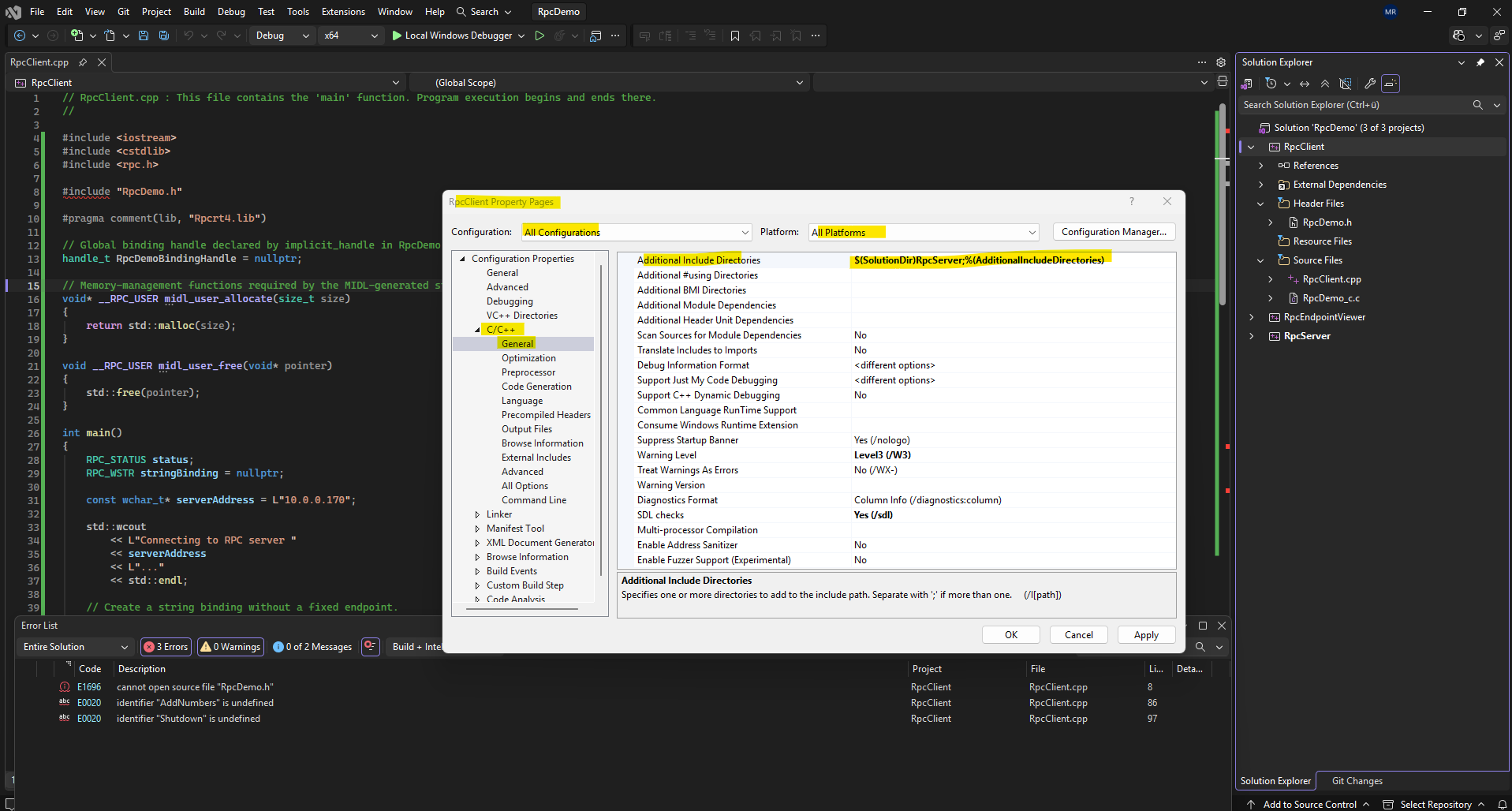The height and width of the screenshot is (811, 1512).
Task: Collapse the Header Files folder node
Action: (x=1261, y=204)
